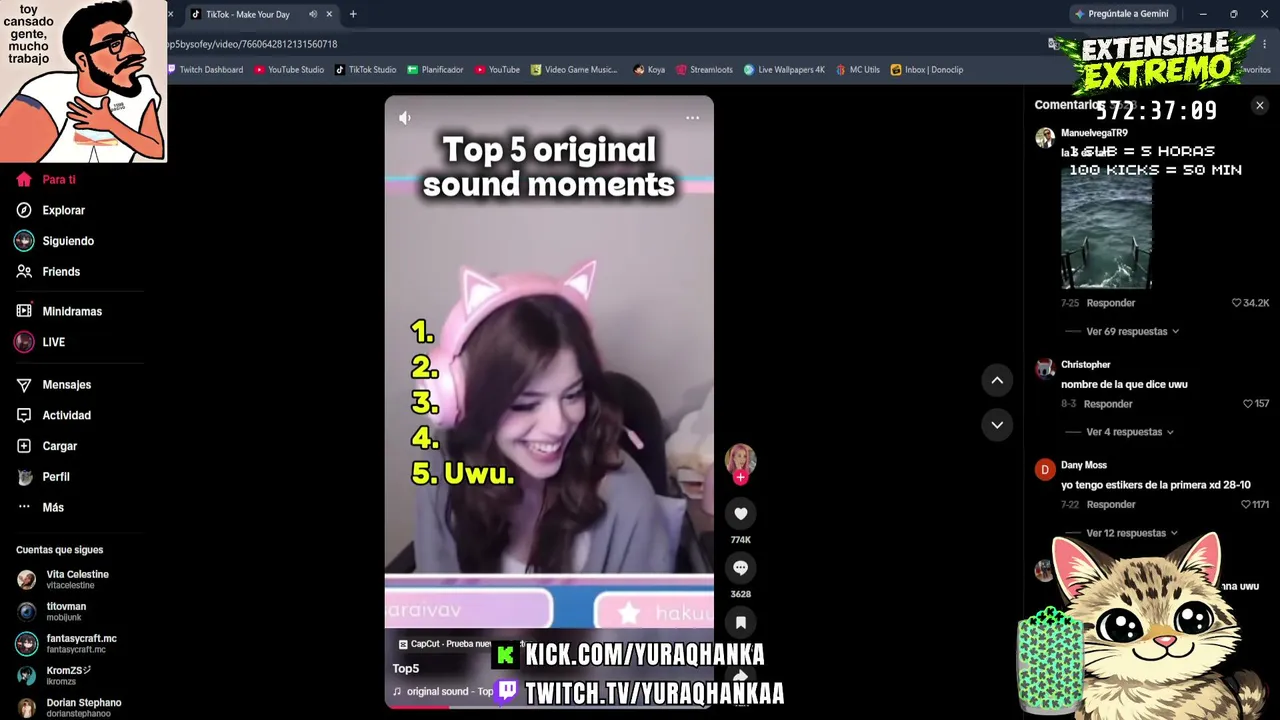This screenshot has width=1280, height=720.
Task: Open Perfil page
Action: pyautogui.click(x=43, y=477)
